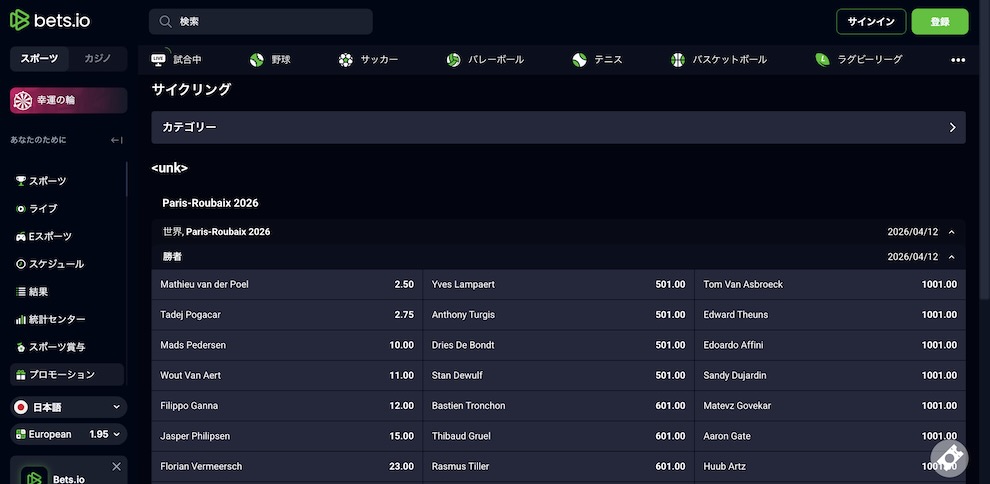This screenshot has width=990, height=484.
Task: Open 結果 in the sidebar
Action: [68, 292]
